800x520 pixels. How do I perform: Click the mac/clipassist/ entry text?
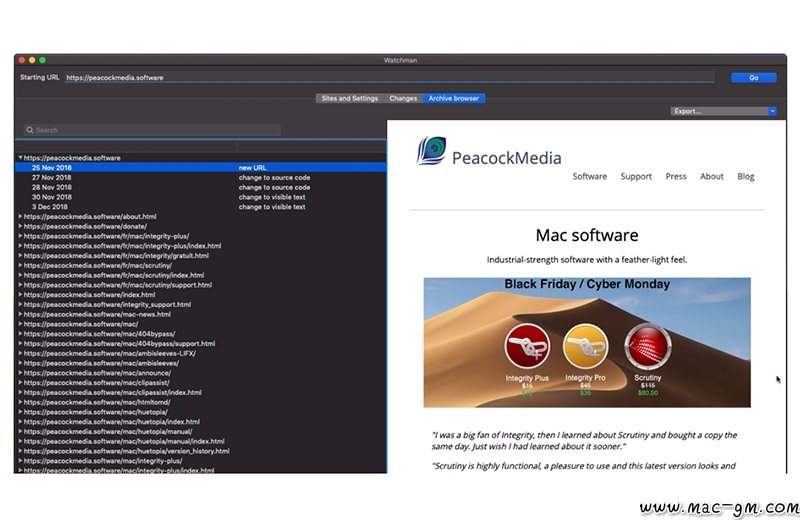pos(96,383)
